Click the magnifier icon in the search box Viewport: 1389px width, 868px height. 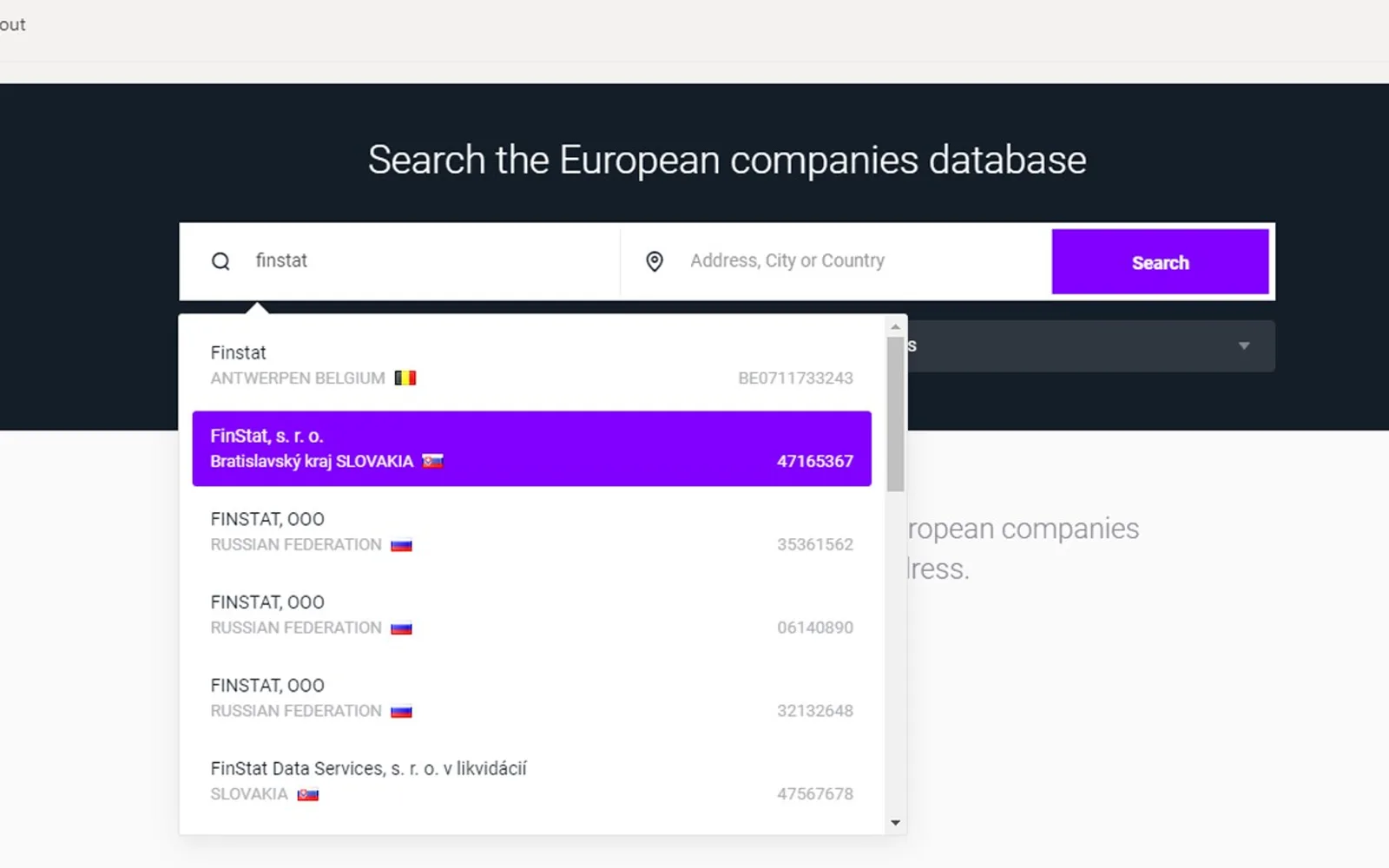point(221,261)
